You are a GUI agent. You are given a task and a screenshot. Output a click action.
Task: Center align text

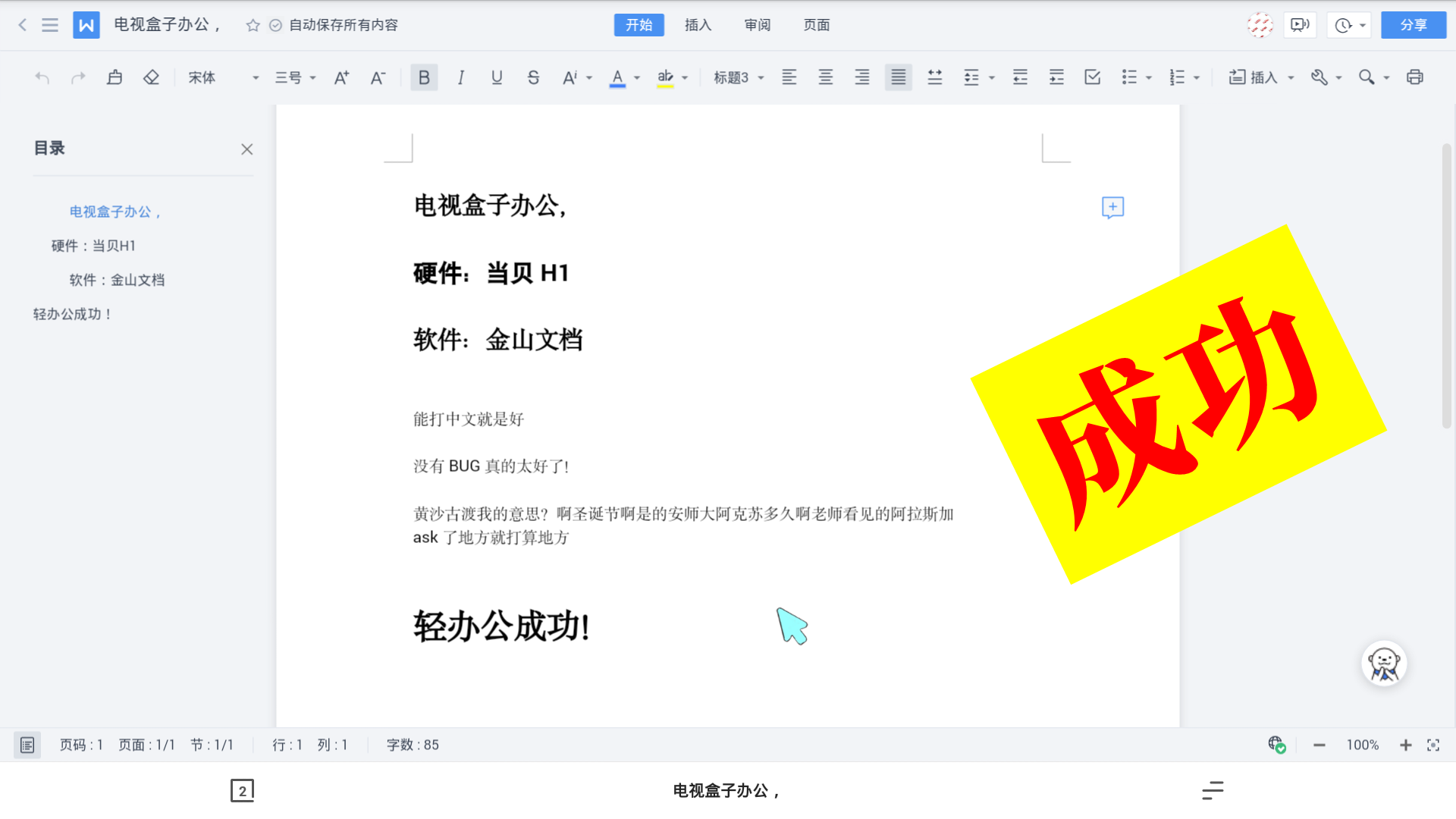click(825, 77)
